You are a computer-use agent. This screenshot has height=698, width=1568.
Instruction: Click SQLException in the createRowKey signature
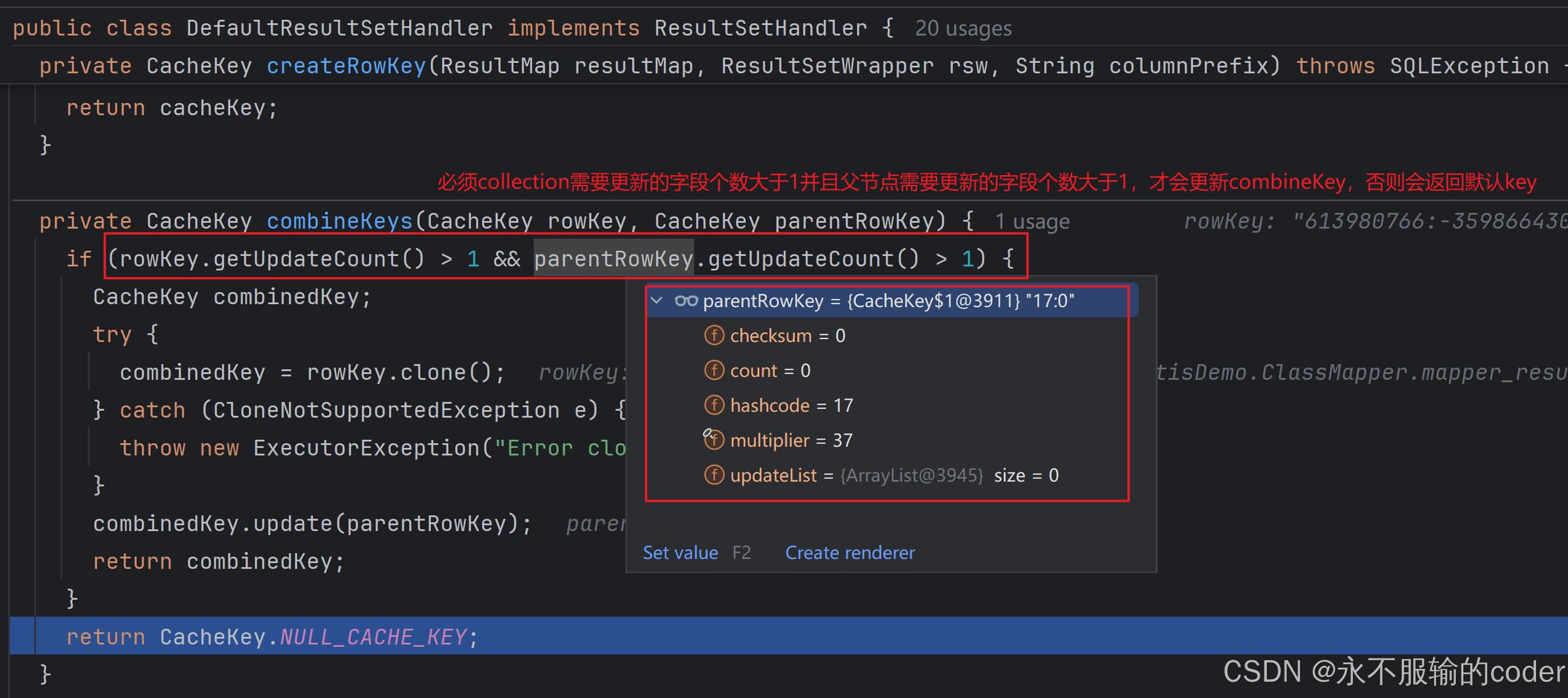point(1469,65)
